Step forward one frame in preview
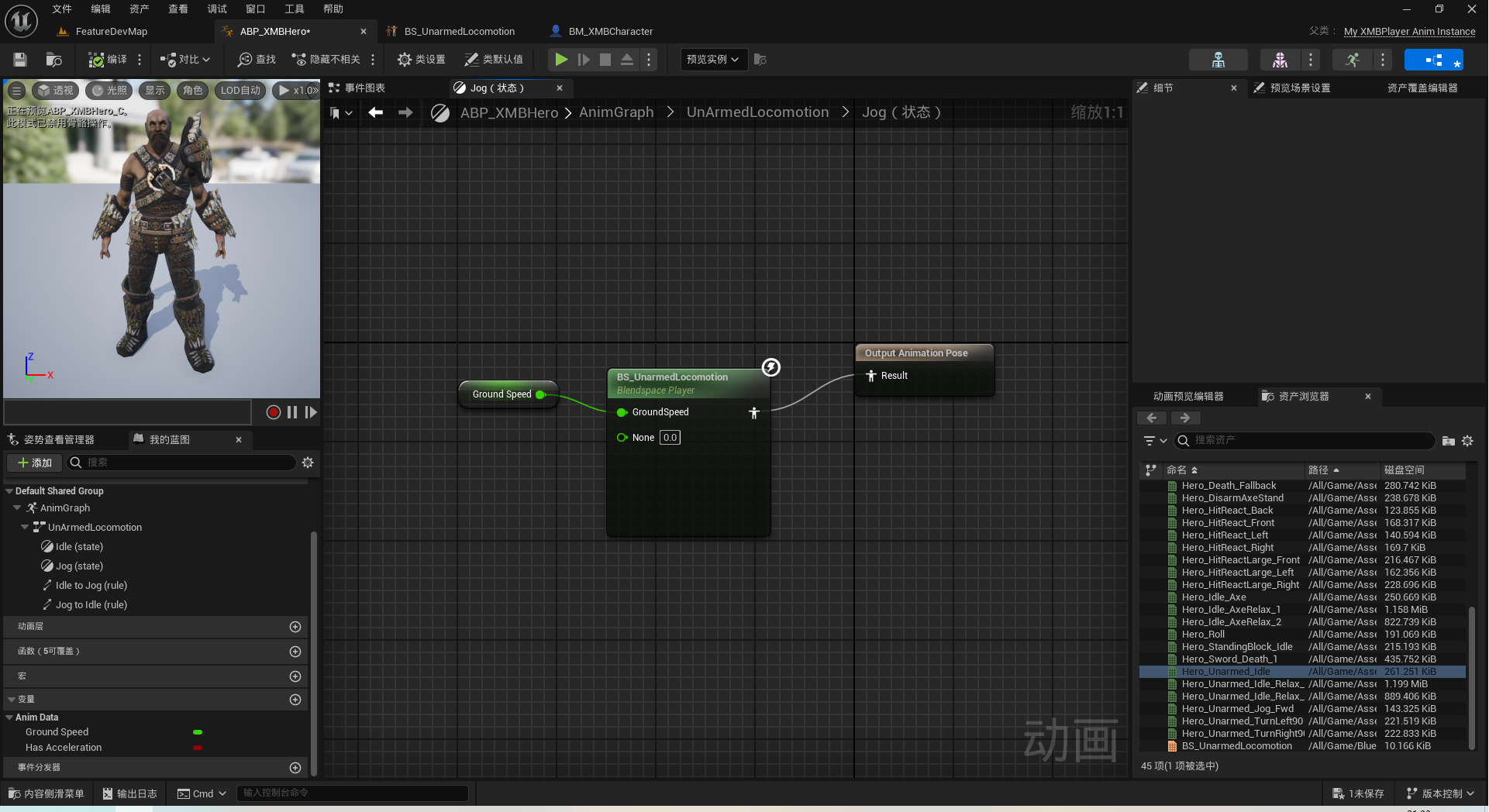 311,412
